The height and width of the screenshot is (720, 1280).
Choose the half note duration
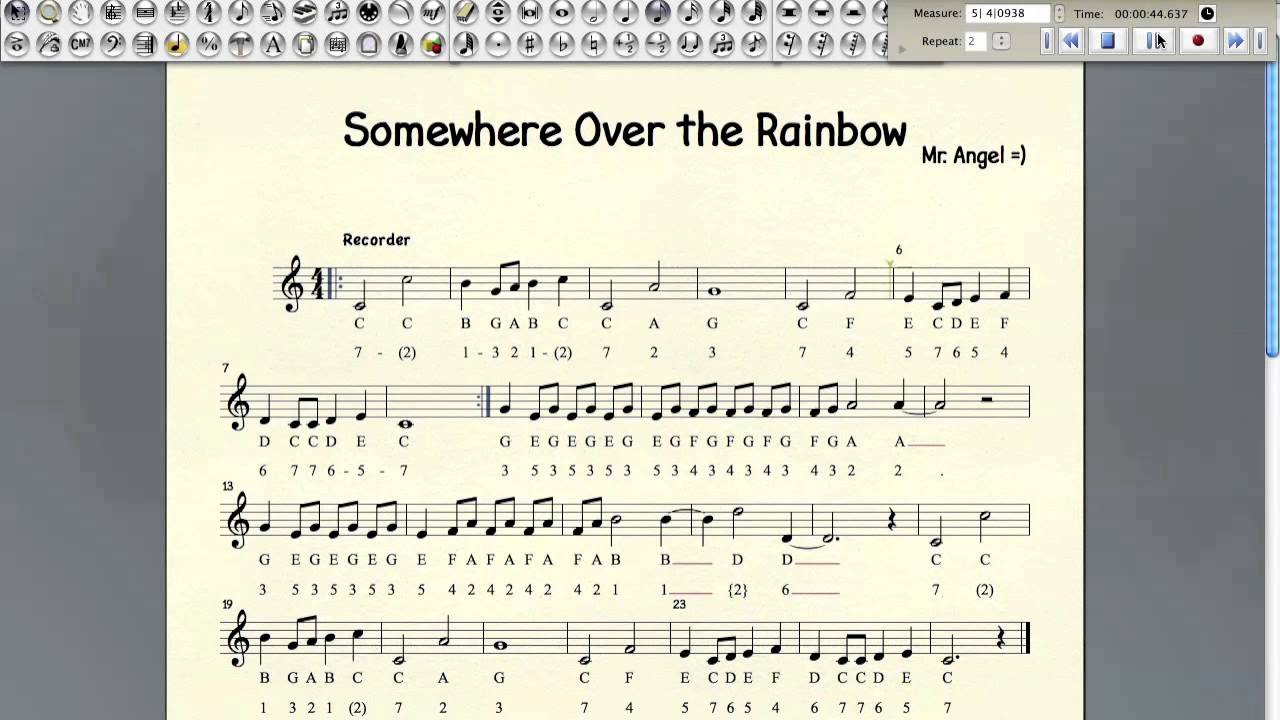pos(593,12)
